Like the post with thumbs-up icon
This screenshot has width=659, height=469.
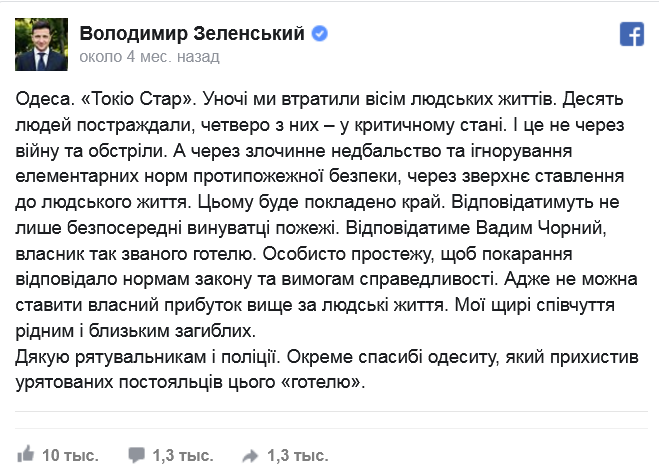(x=25, y=454)
